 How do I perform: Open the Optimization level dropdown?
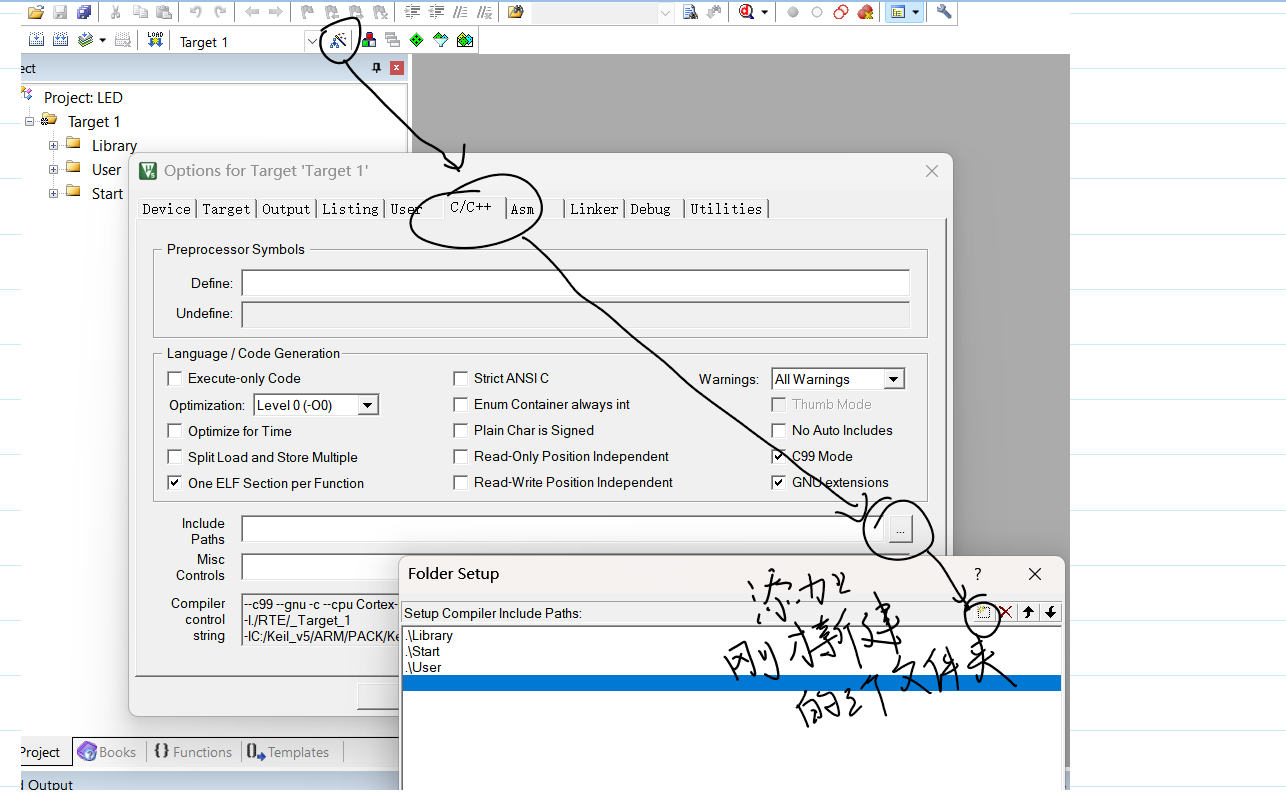point(367,405)
